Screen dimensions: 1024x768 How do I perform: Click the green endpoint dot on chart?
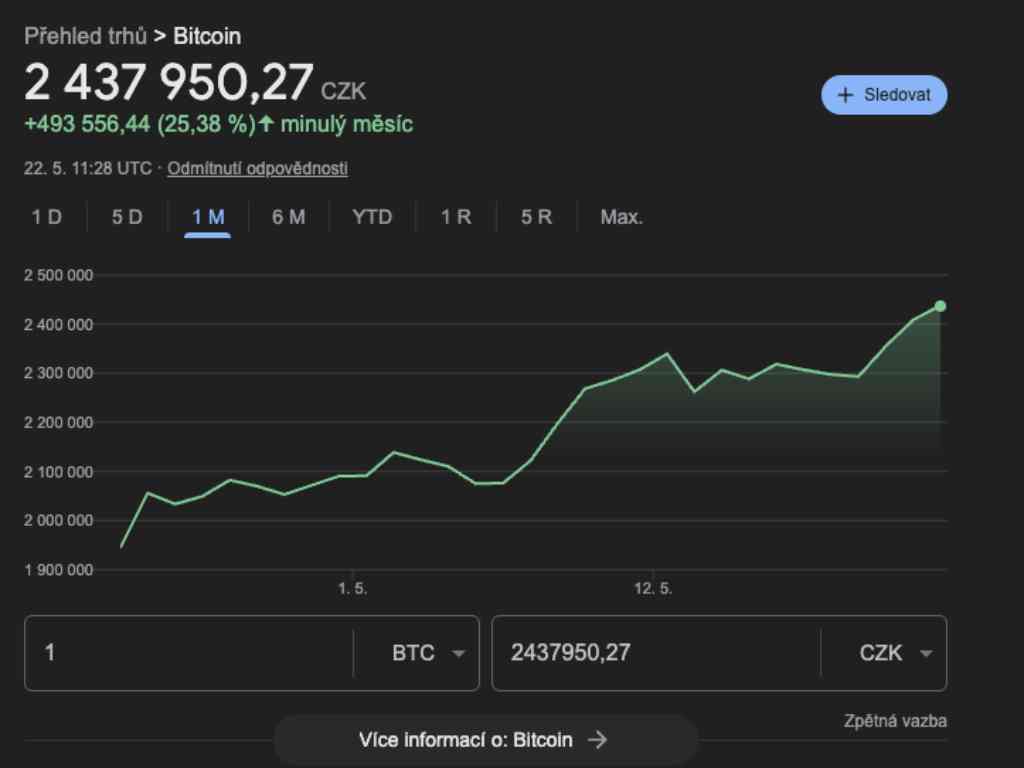pos(940,306)
